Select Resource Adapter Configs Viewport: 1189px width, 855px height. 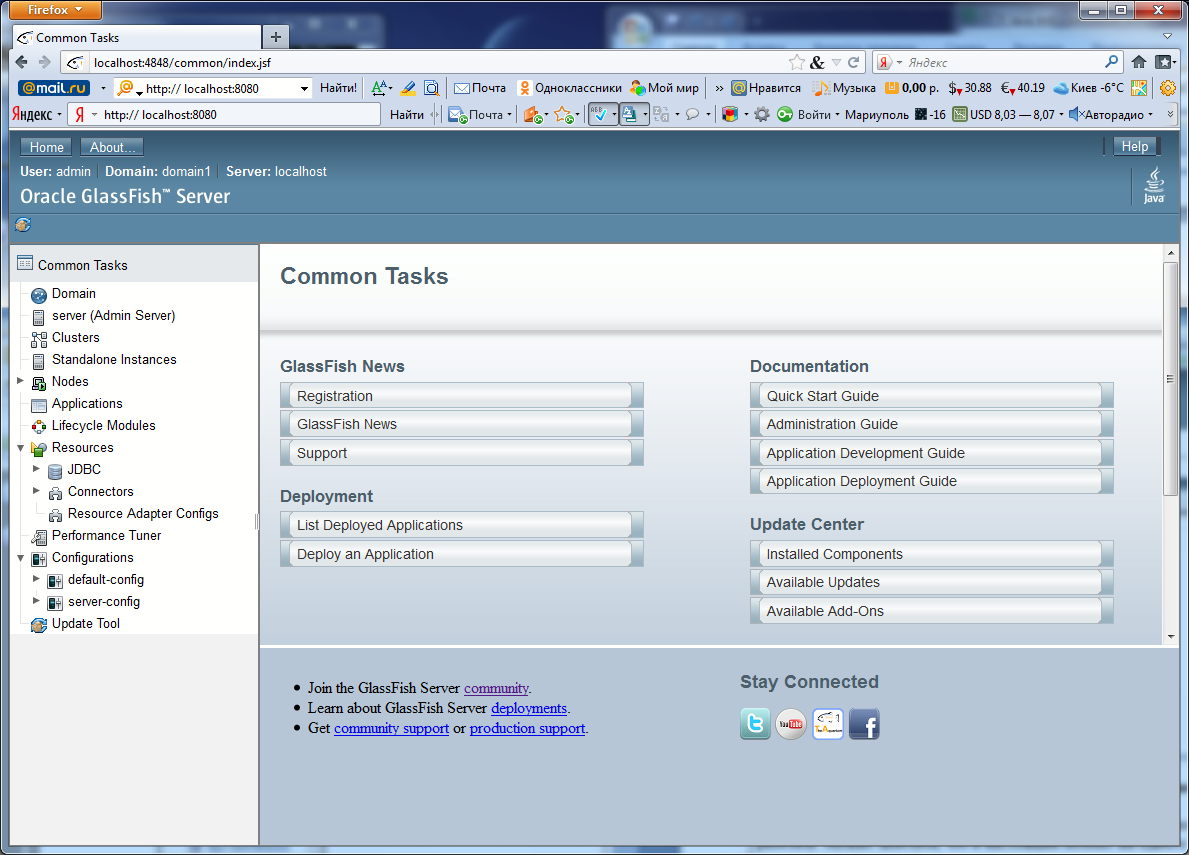143,513
